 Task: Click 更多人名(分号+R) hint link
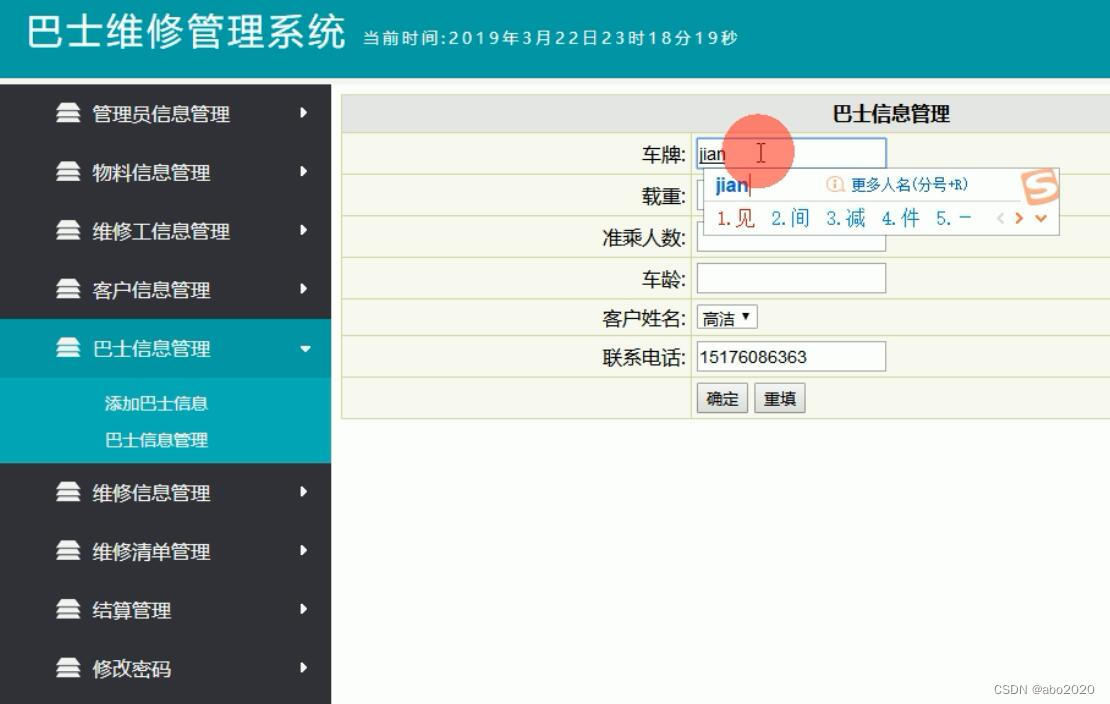pos(909,185)
